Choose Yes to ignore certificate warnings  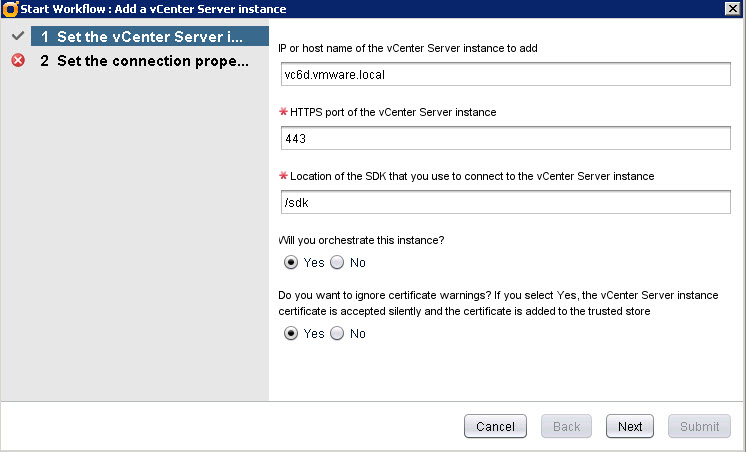coord(291,334)
